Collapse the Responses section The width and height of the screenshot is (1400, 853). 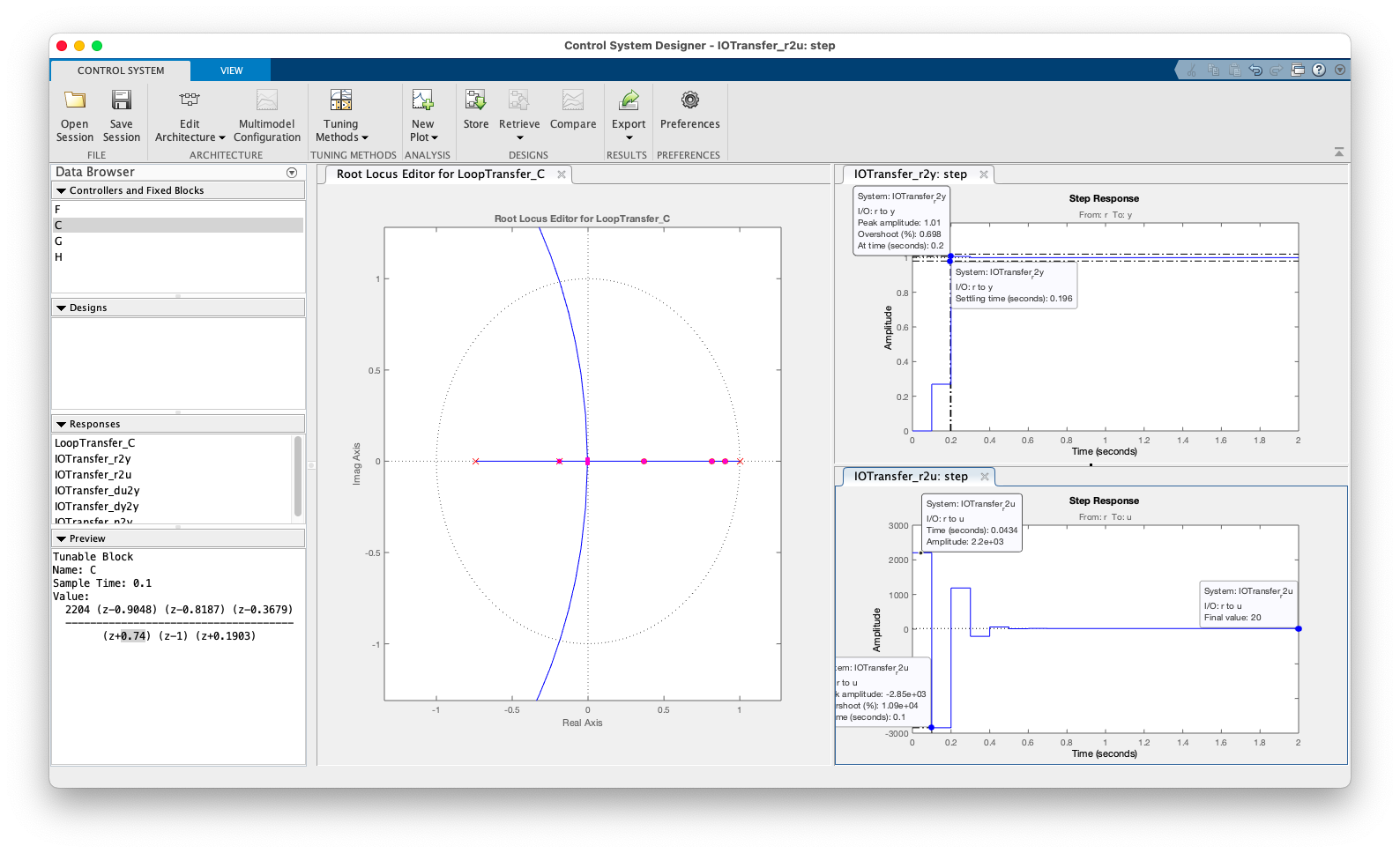pyautogui.click(x=61, y=425)
